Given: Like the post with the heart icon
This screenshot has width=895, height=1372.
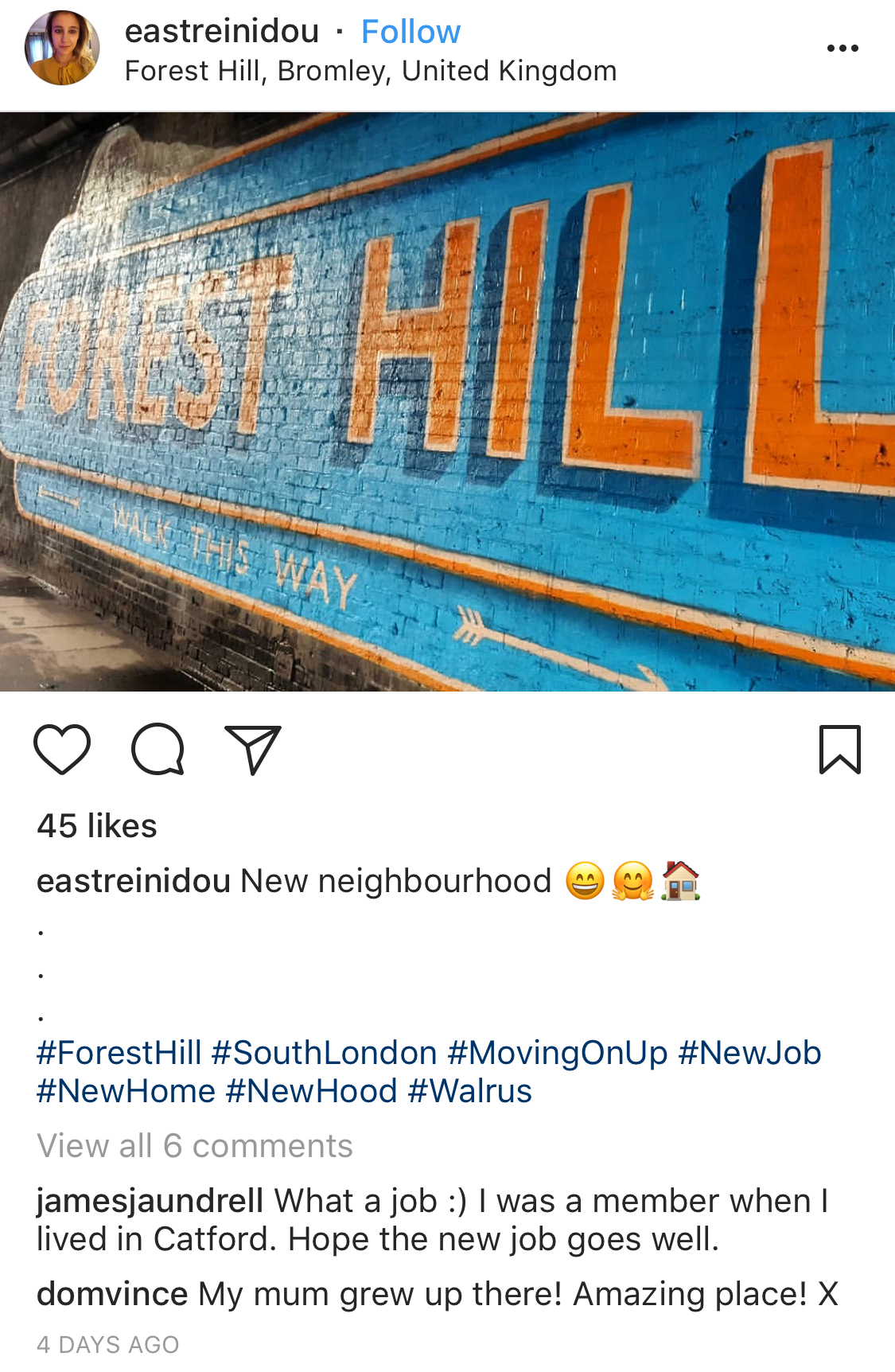Looking at the screenshot, I should pyautogui.click(x=62, y=750).
